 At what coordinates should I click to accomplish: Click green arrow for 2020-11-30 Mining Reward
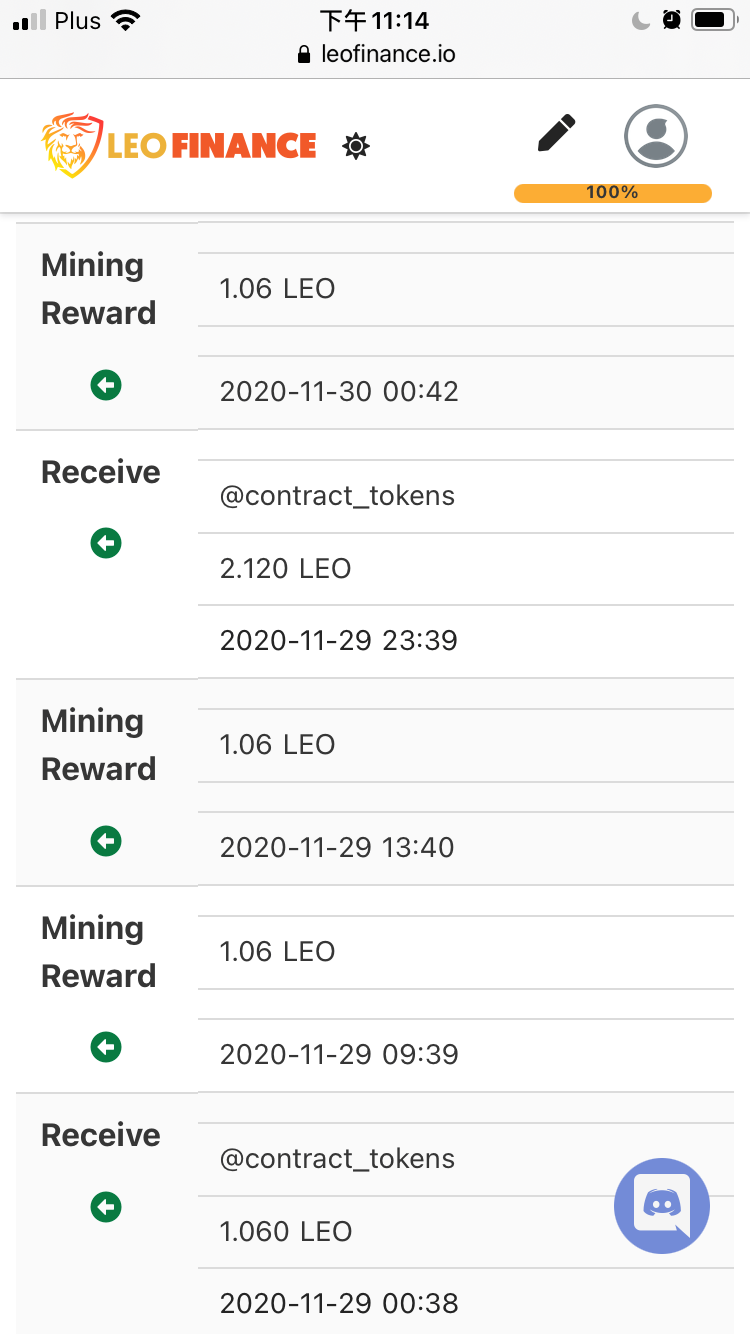[x=106, y=384]
